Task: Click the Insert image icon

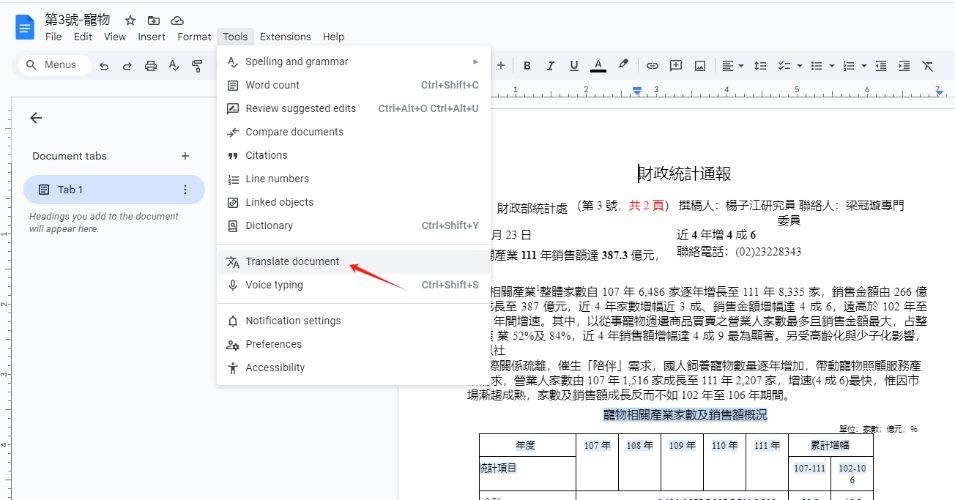Action: coord(700,66)
